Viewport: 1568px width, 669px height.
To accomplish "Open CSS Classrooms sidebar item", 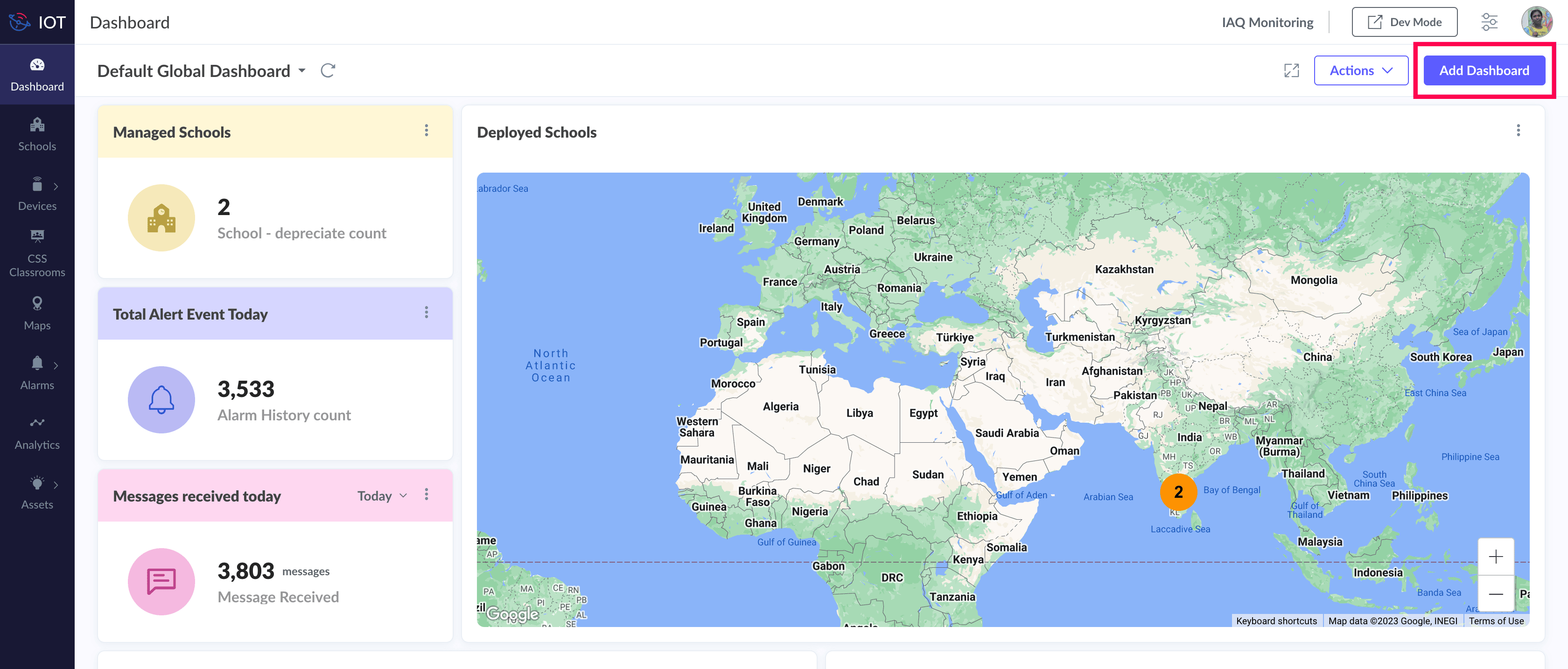I will [x=37, y=254].
